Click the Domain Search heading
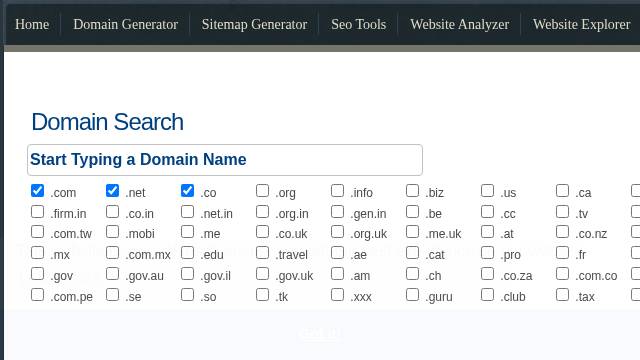Viewport: 640px width, 360px height. point(107,122)
